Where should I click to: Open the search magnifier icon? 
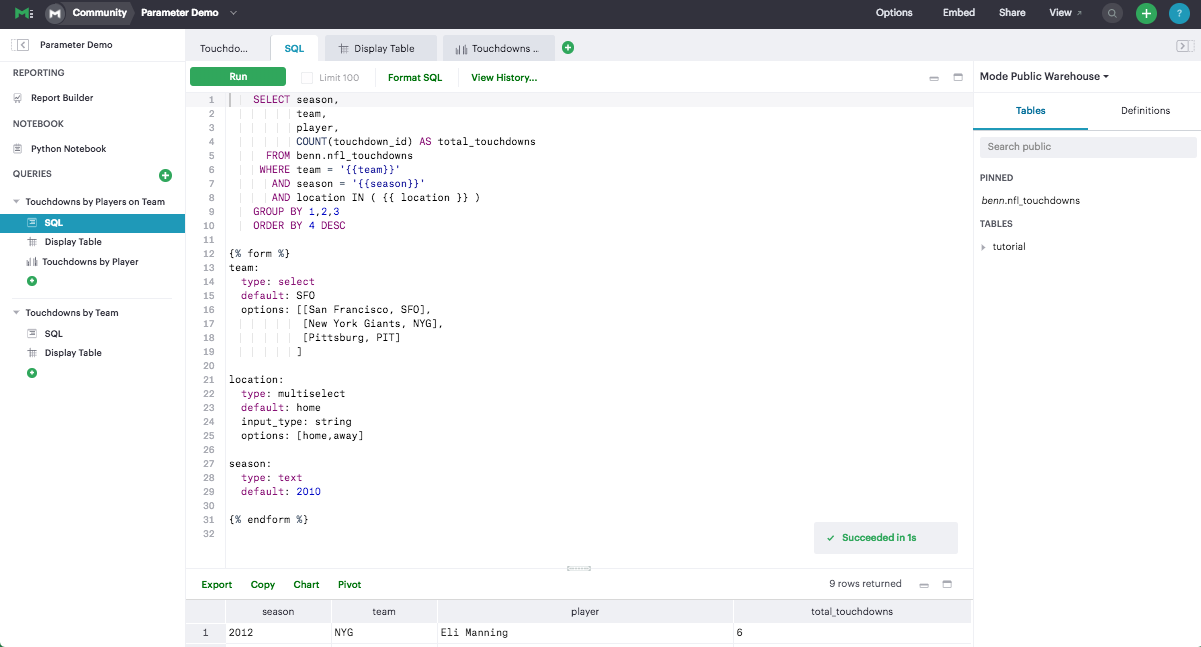coord(1112,13)
